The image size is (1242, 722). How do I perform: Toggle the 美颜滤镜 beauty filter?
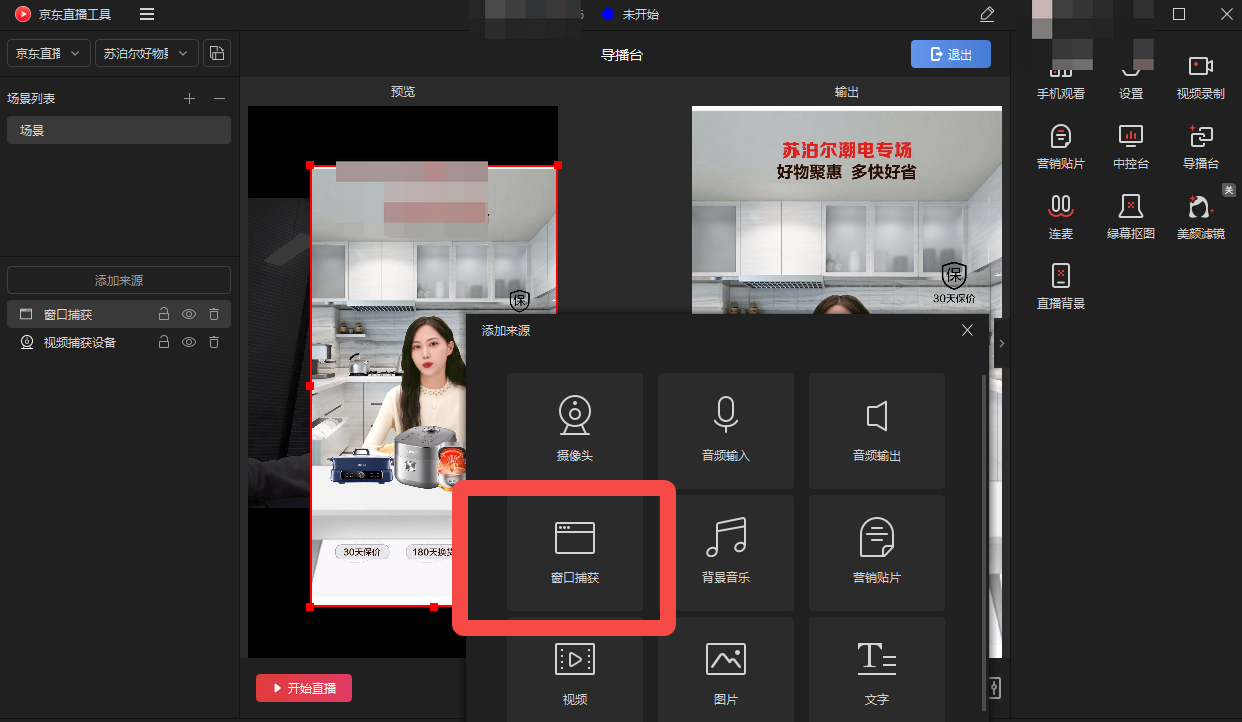coord(1201,217)
